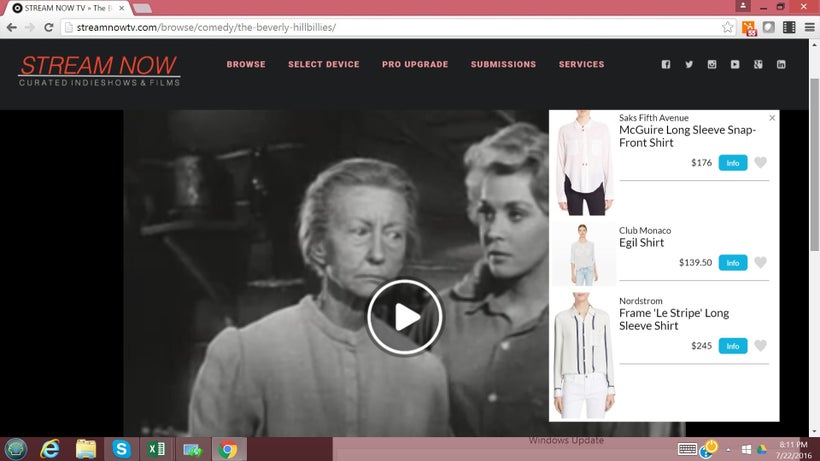
Task: Open File Explorer from taskbar
Action: click(x=86, y=449)
